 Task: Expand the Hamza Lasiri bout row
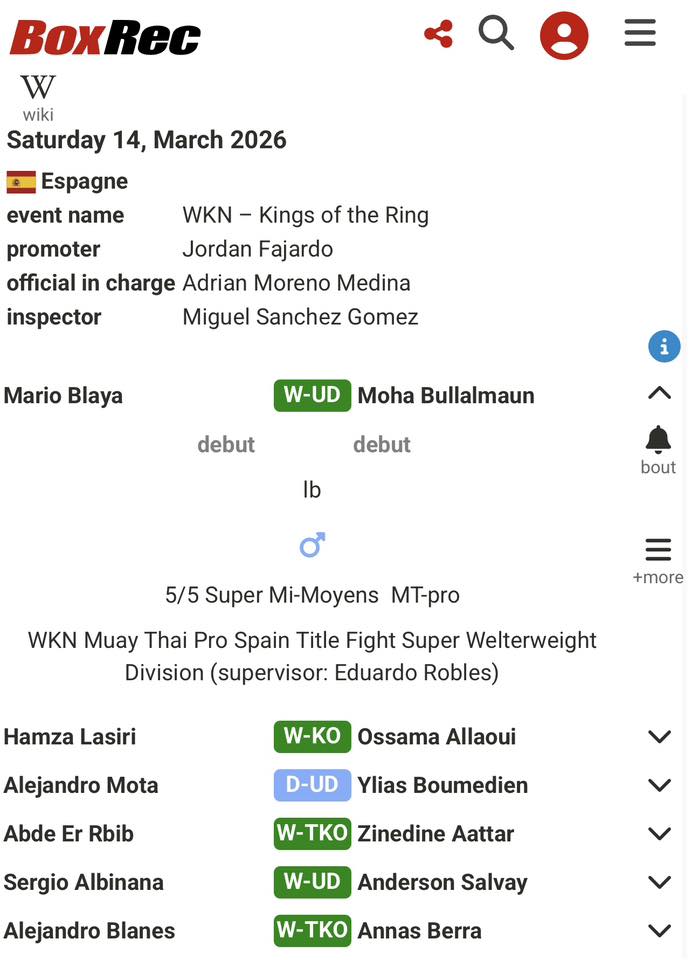pos(659,737)
